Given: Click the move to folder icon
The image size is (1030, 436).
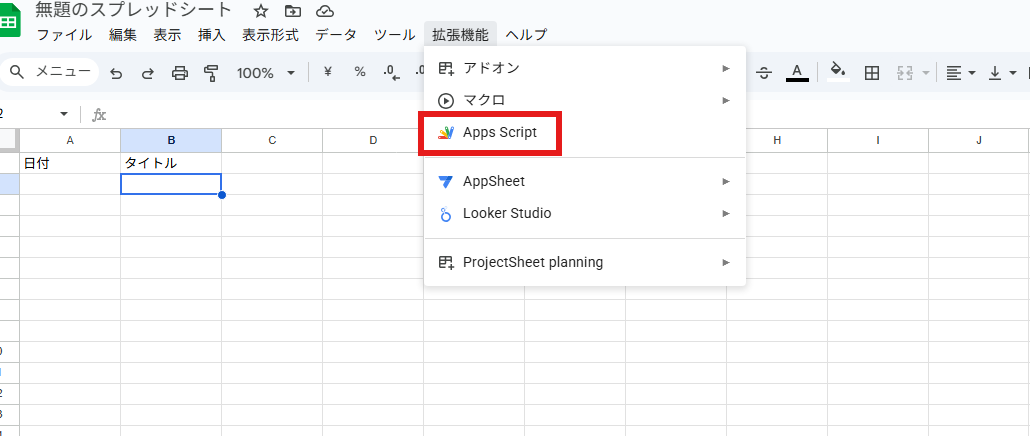Looking at the screenshot, I should [292, 11].
